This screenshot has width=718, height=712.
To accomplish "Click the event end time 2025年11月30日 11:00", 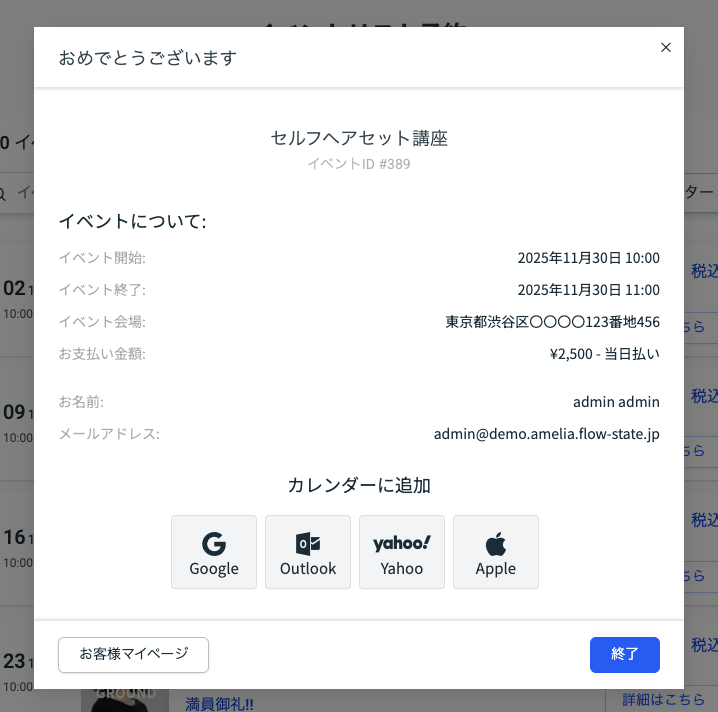I will [588, 290].
